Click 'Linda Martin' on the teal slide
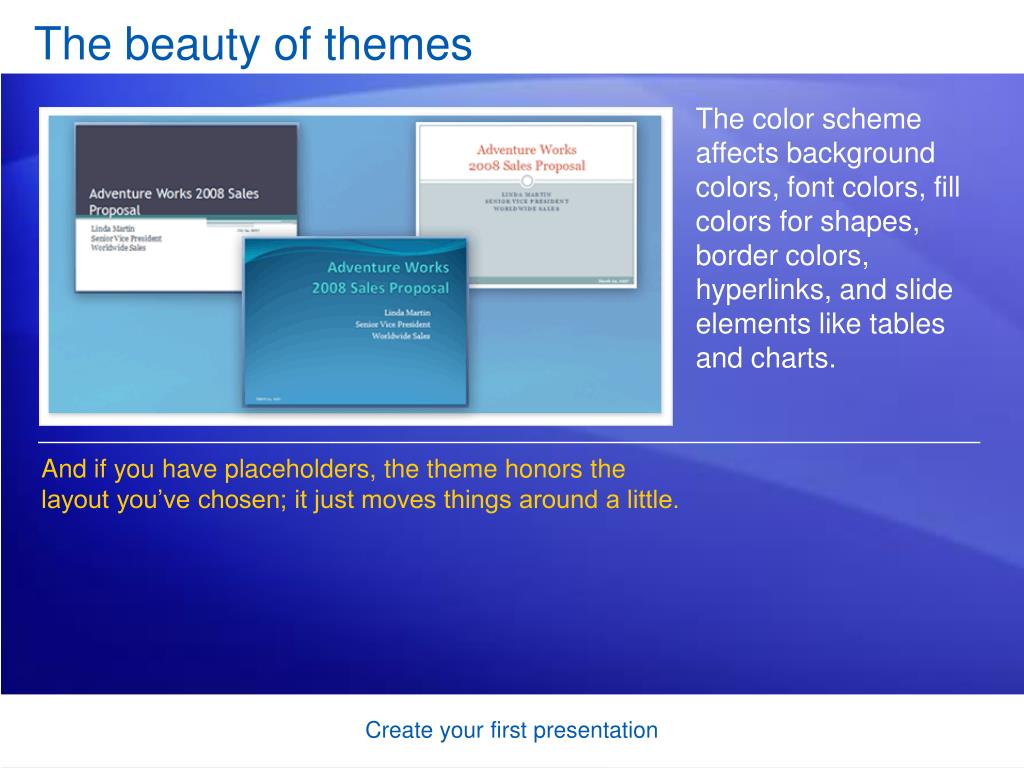The height and width of the screenshot is (768, 1024). coord(407,313)
